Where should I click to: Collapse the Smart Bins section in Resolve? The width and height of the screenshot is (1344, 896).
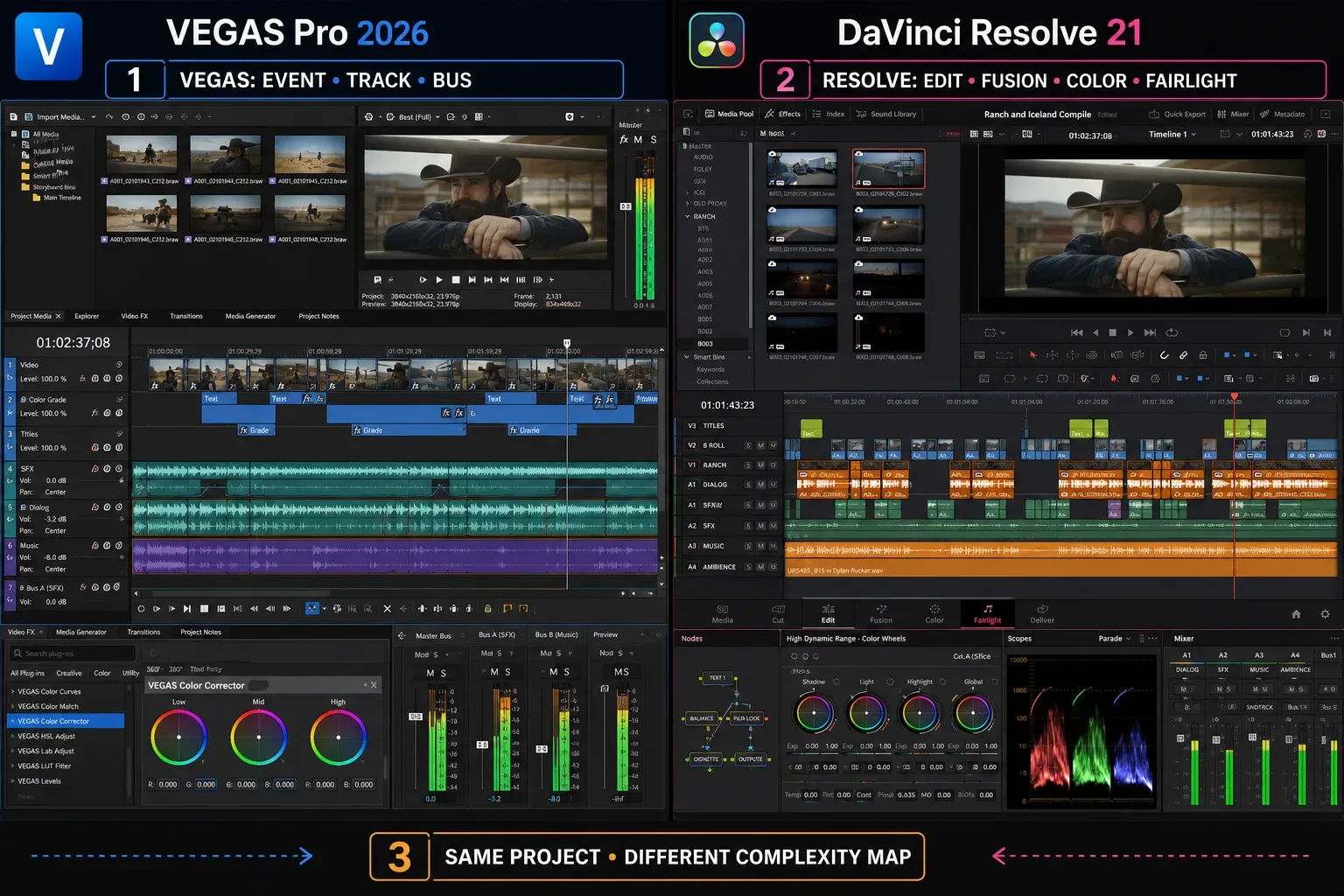[686, 357]
